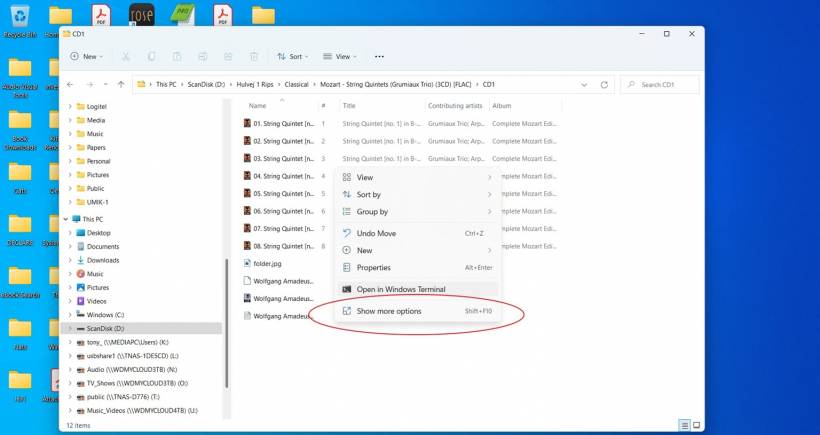The height and width of the screenshot is (435, 820).
Task: Click the Search CD1 input field
Action: 659,84
